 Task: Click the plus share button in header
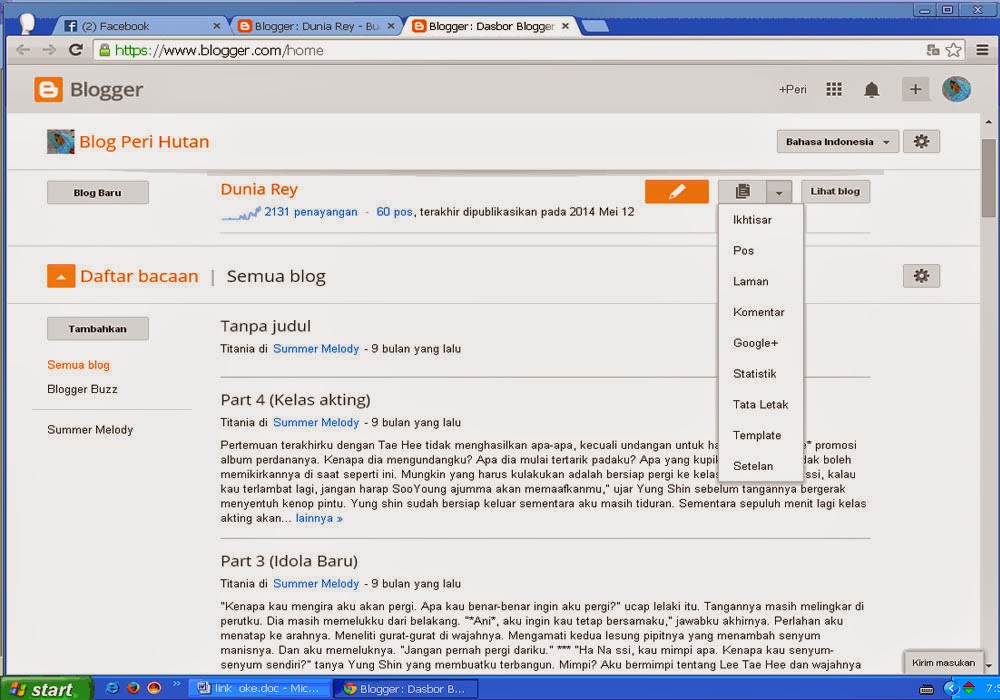point(915,89)
